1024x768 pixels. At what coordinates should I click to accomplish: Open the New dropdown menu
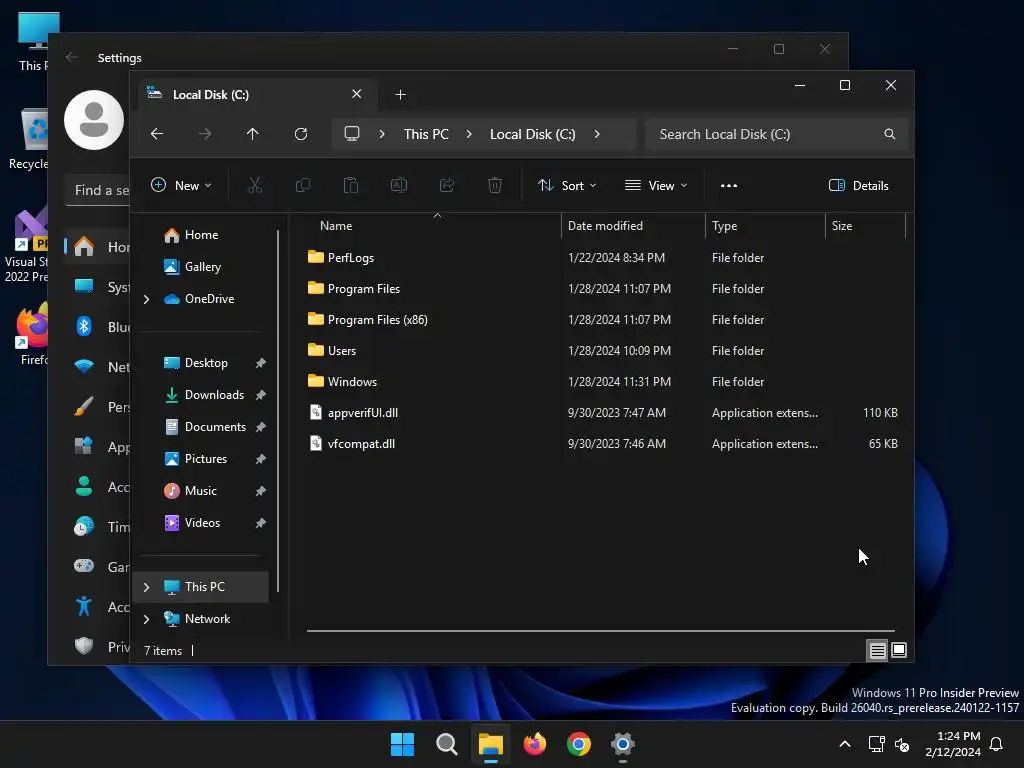tap(181, 185)
